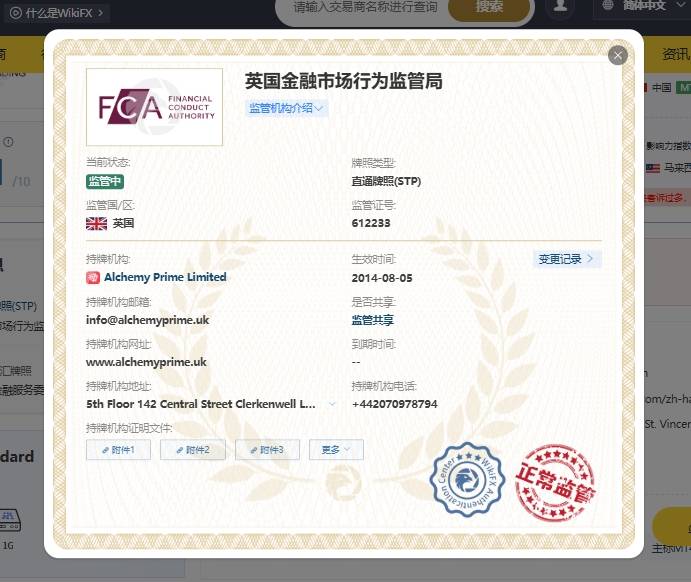The width and height of the screenshot is (691, 582).
Task: Expand the full address chevron
Action: [x=332, y=404]
